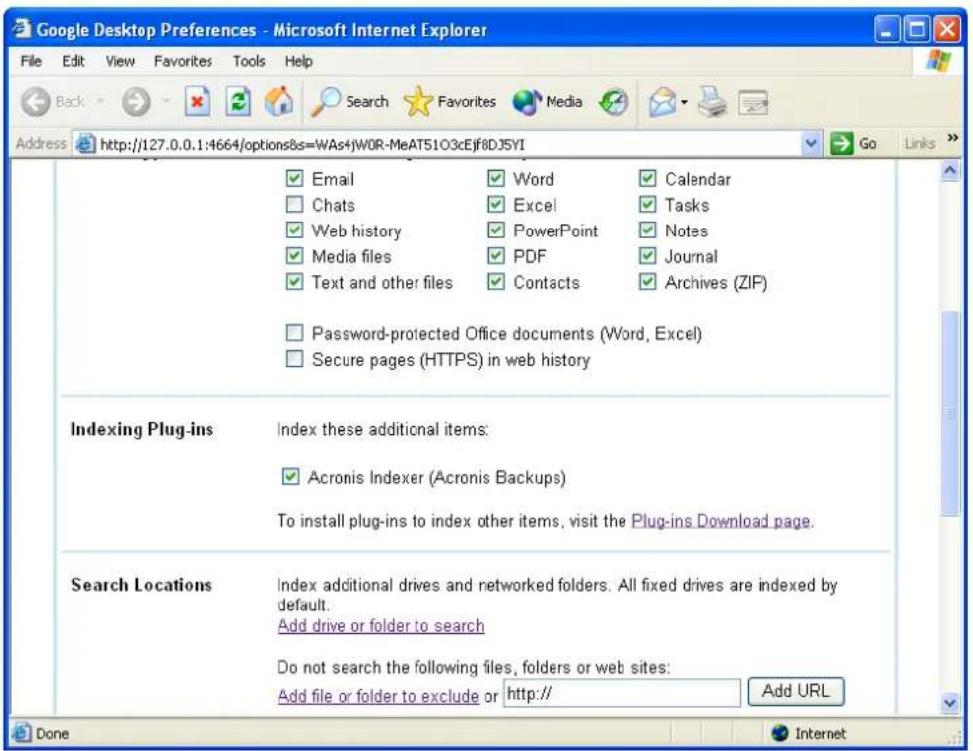Image resolution: width=973 pixels, height=751 pixels.
Task: Click green Go arrow button
Action: coord(841,144)
